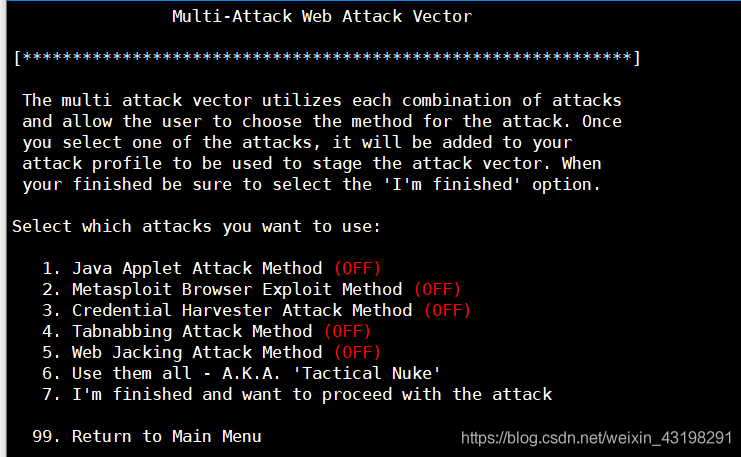This screenshot has width=741, height=457.
Task: Click the asterisk separator line
Action: (327, 58)
